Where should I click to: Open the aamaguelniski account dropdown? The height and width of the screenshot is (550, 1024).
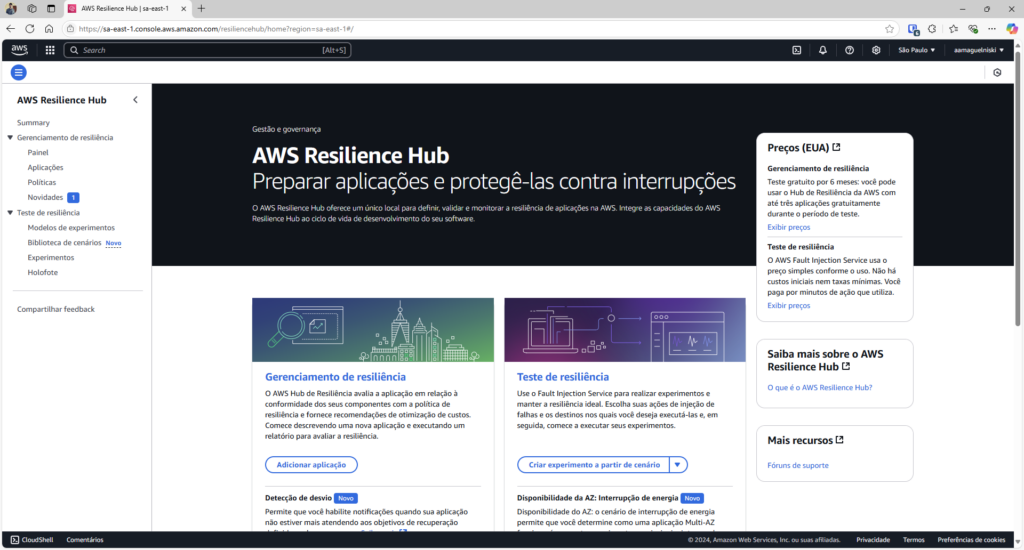pos(978,50)
